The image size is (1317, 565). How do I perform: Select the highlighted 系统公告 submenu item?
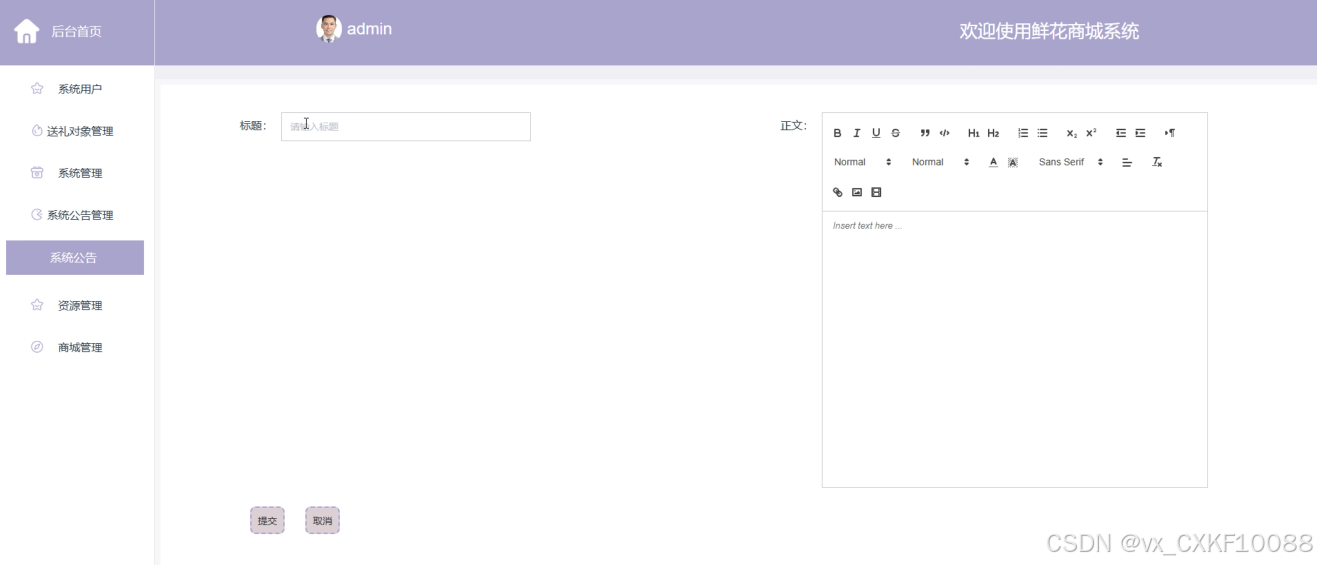point(75,257)
